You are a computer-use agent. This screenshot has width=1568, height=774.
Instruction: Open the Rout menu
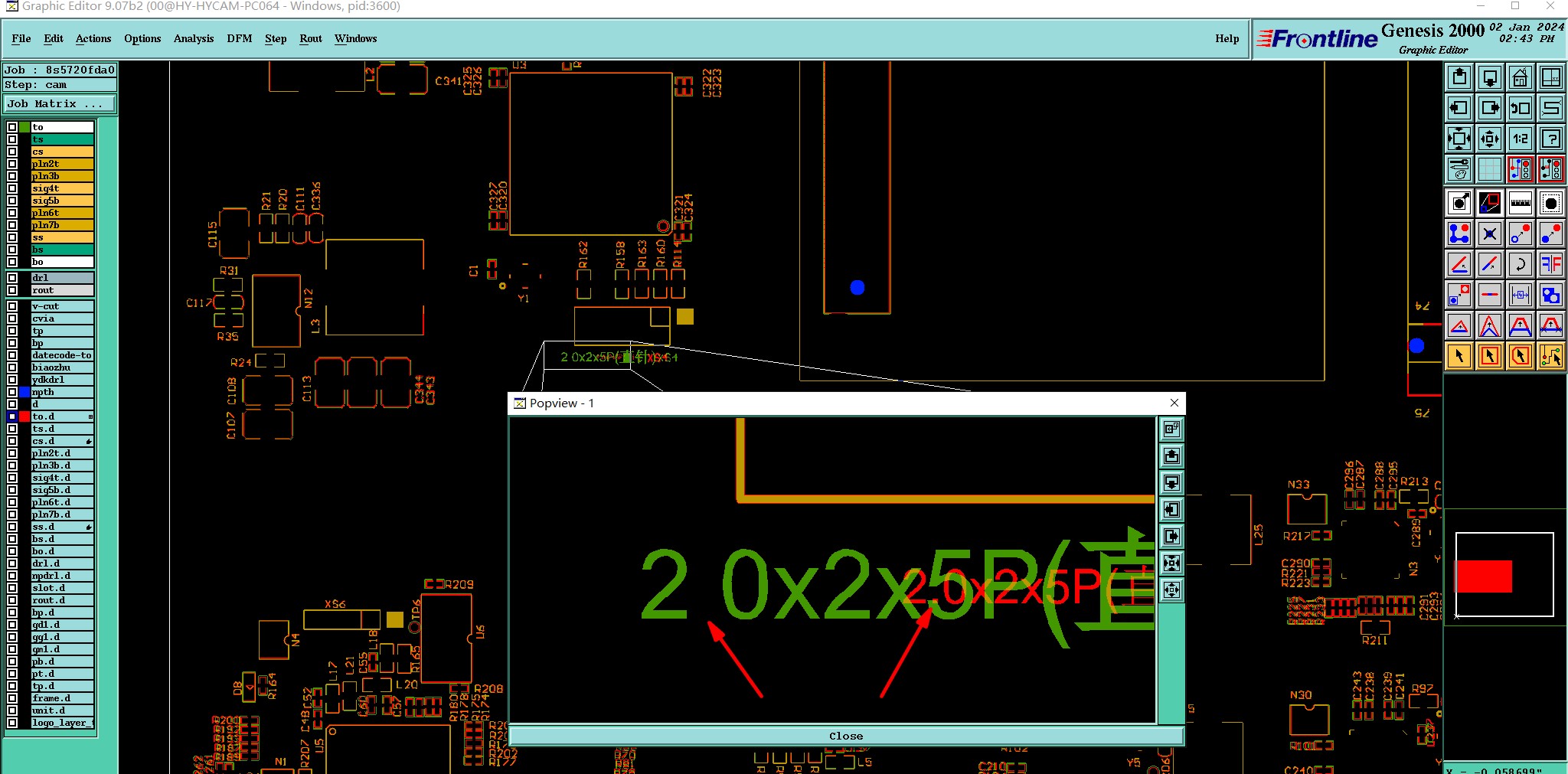[x=311, y=38]
